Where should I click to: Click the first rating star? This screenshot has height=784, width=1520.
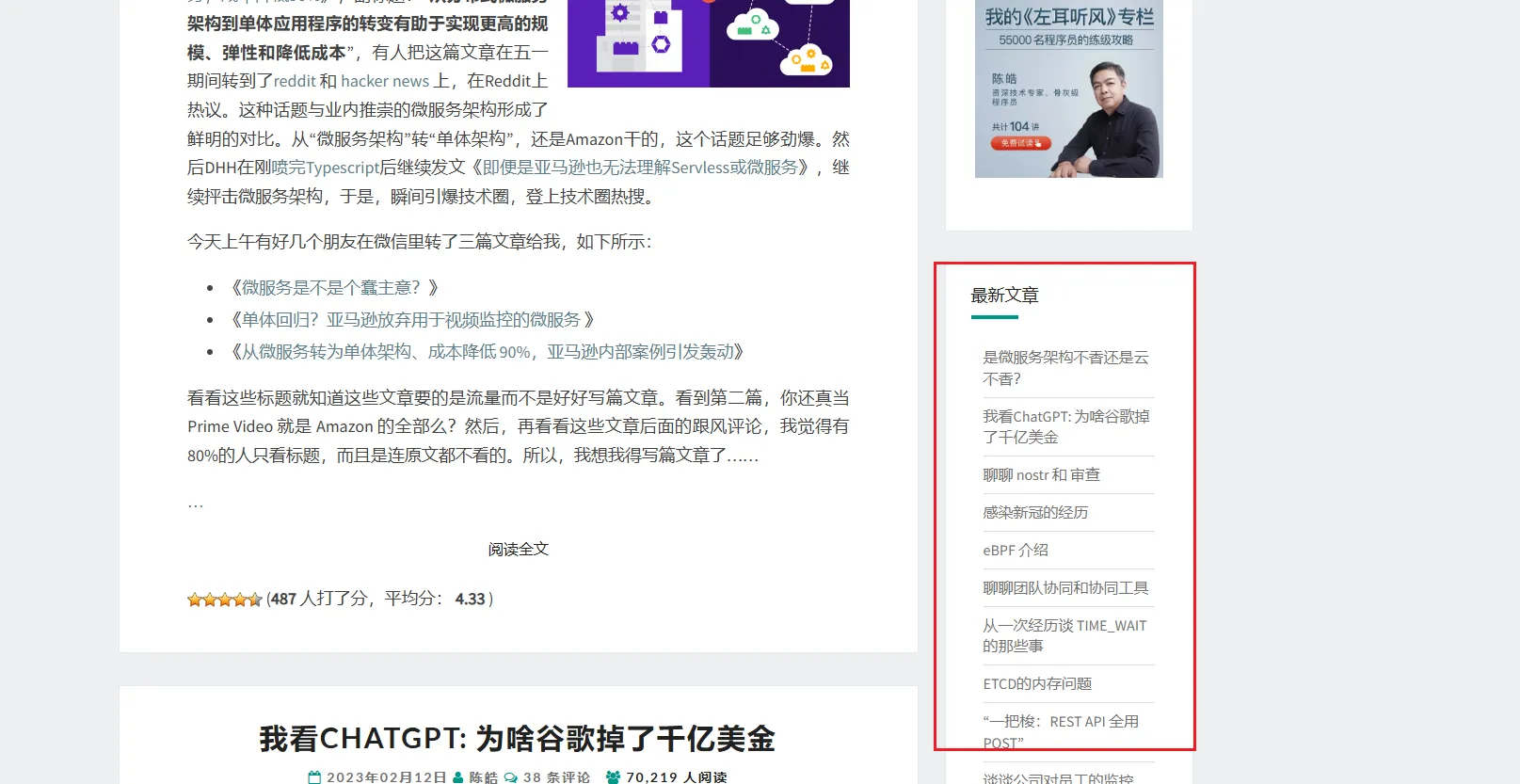[x=194, y=600]
